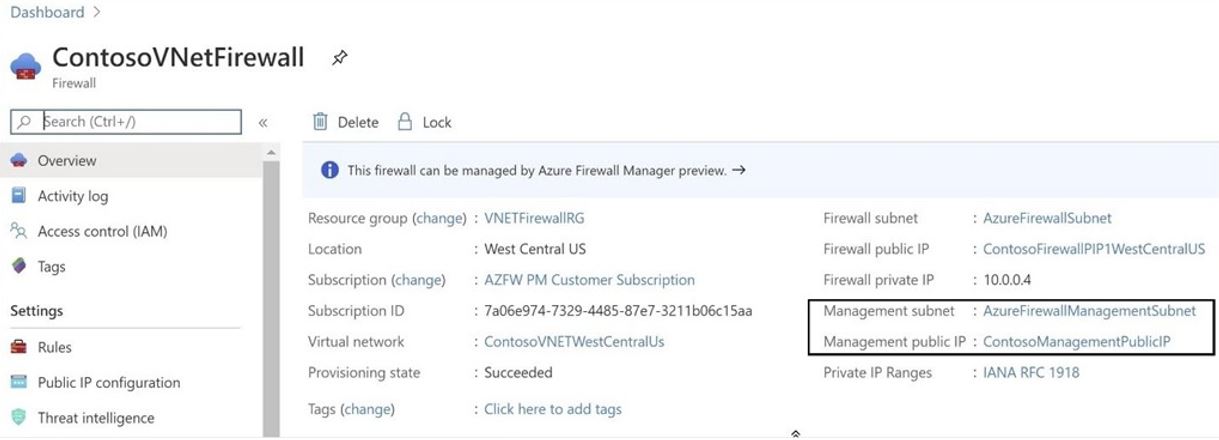Open Public IP configuration settings

coord(109,382)
